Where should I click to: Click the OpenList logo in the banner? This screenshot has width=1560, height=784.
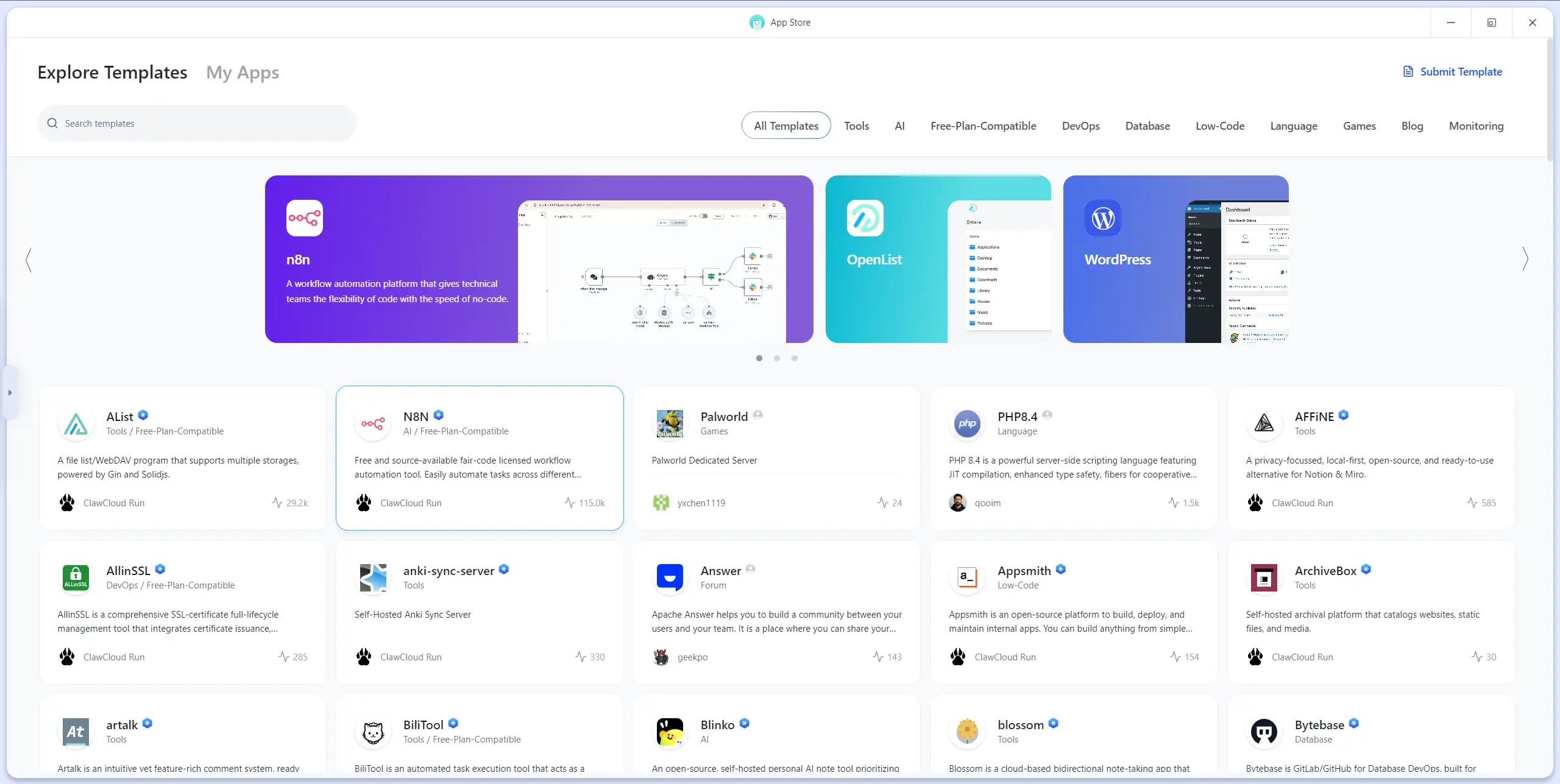click(867, 218)
